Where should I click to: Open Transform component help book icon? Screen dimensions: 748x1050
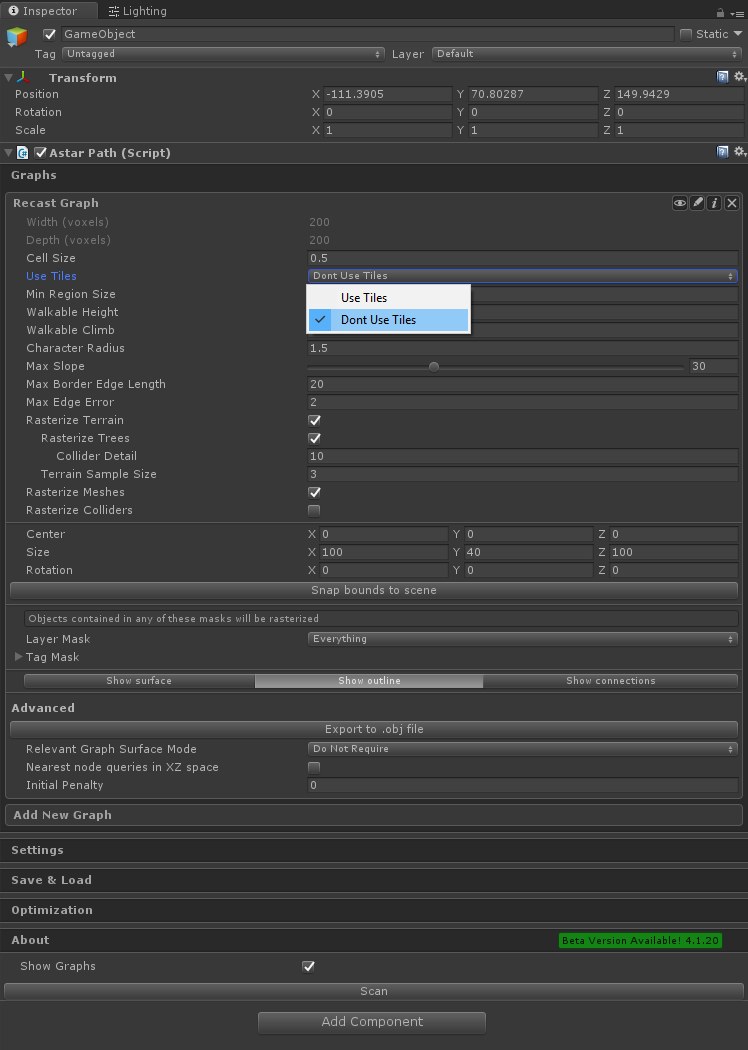pyautogui.click(x=723, y=77)
